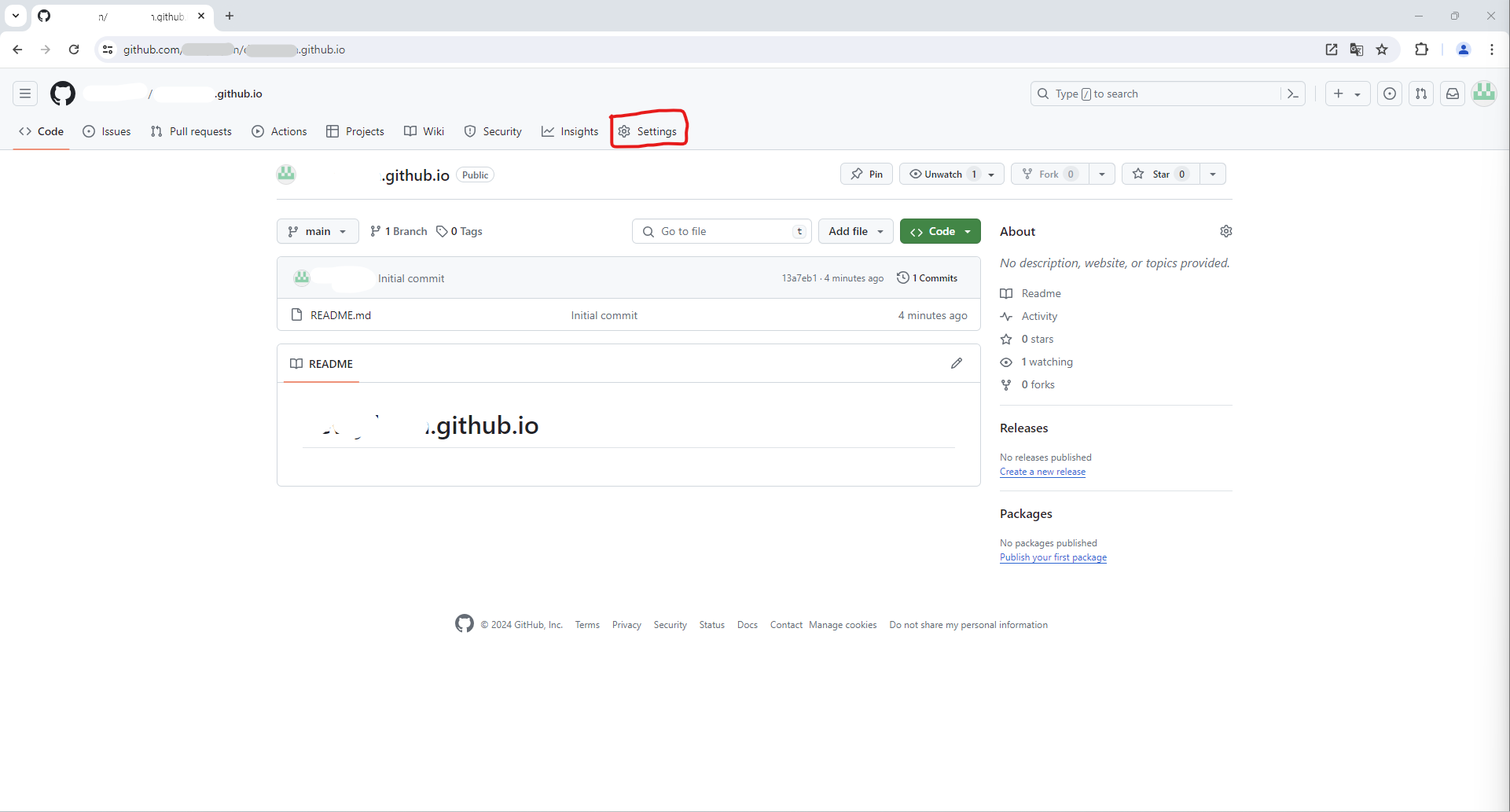This screenshot has width=1510, height=812.
Task: Switch to Pull requests tab
Action: click(191, 131)
